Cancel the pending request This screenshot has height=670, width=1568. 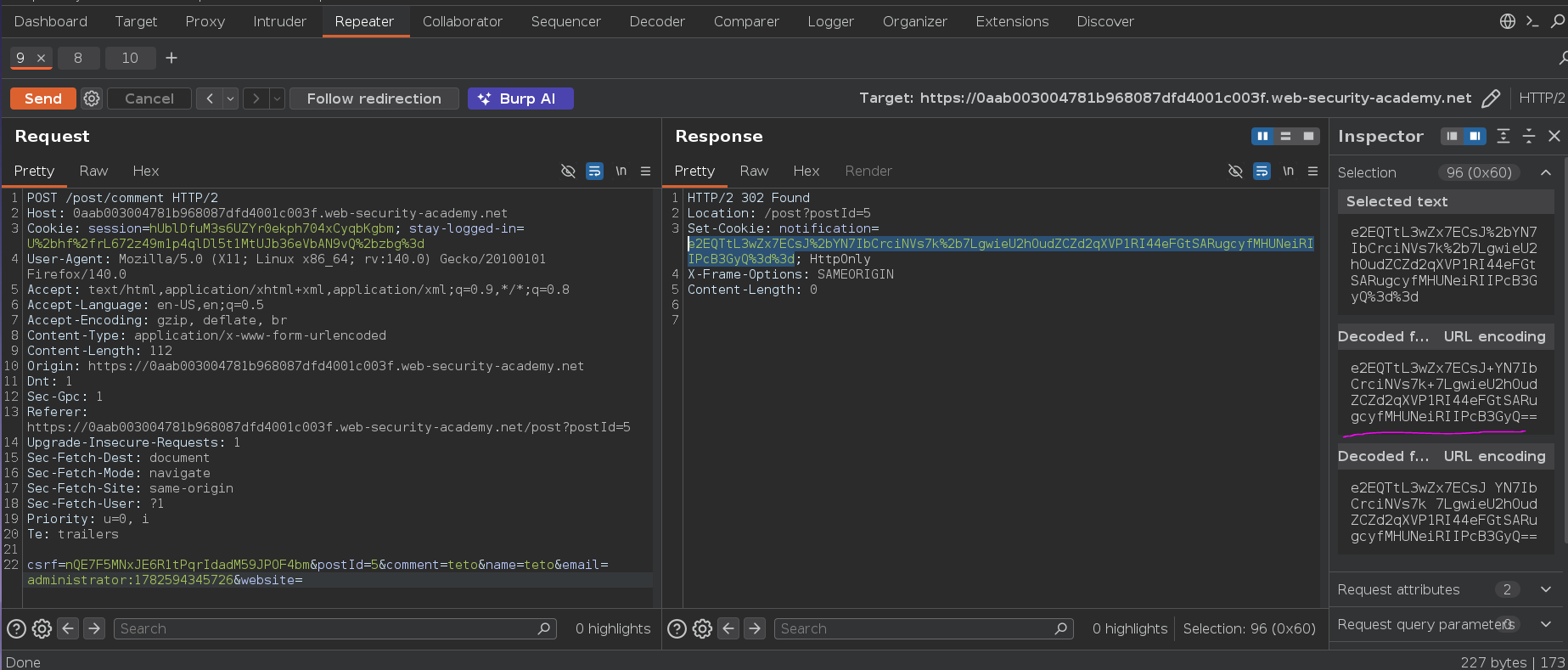(149, 99)
